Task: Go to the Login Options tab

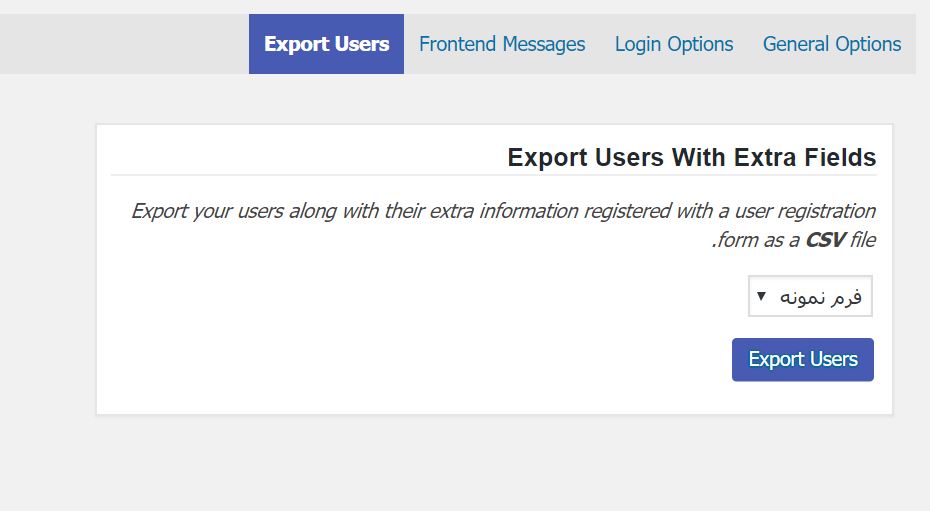Action: [674, 44]
